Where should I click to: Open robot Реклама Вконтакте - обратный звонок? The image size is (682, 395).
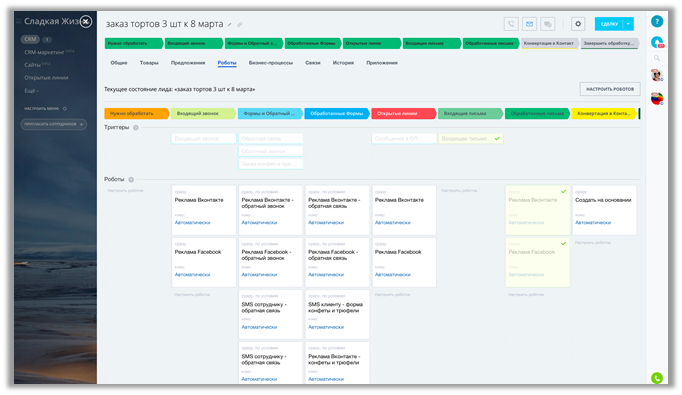(x=271, y=211)
